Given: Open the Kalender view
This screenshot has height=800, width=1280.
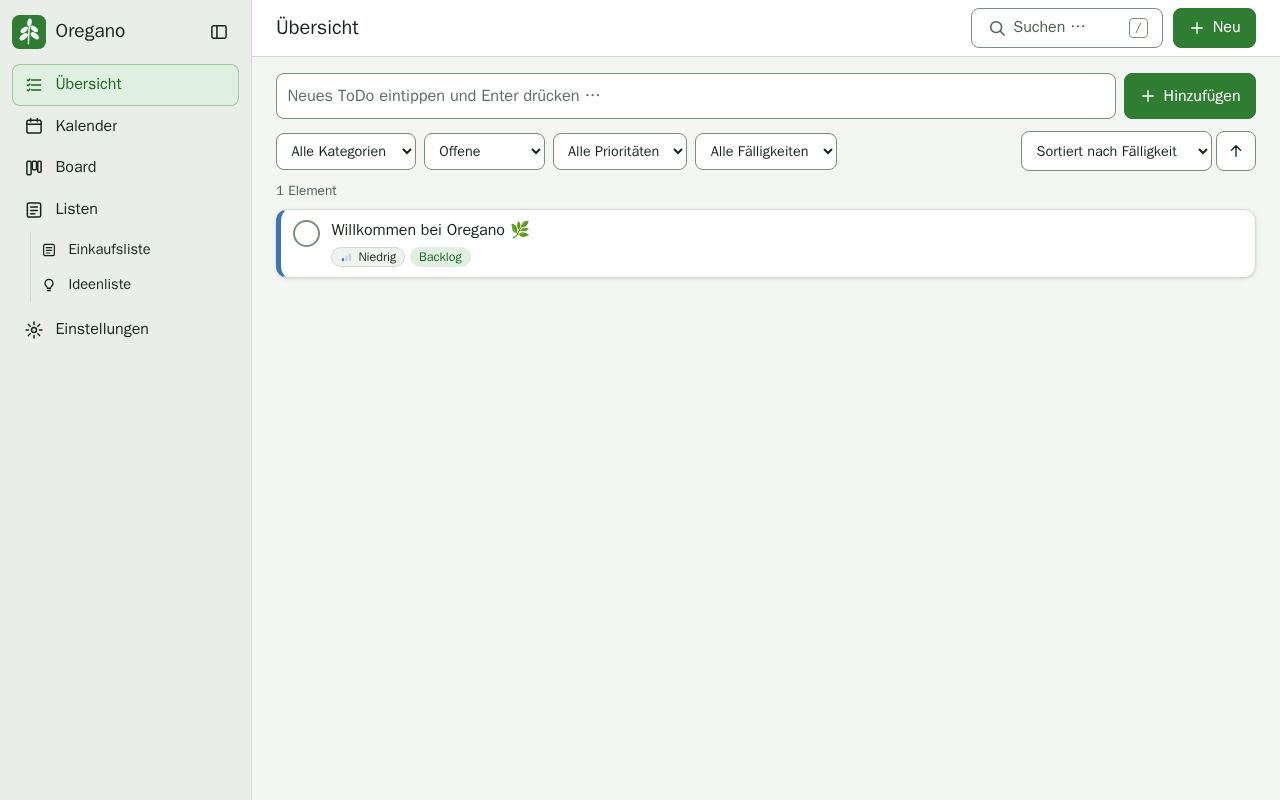Looking at the screenshot, I should (125, 126).
